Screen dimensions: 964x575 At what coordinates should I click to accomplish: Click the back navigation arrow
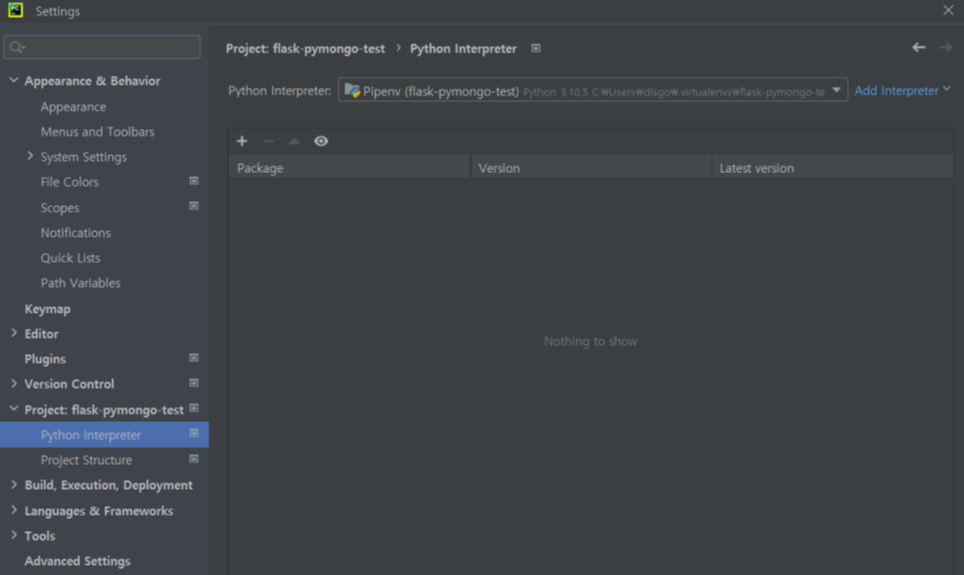pyautogui.click(x=919, y=47)
